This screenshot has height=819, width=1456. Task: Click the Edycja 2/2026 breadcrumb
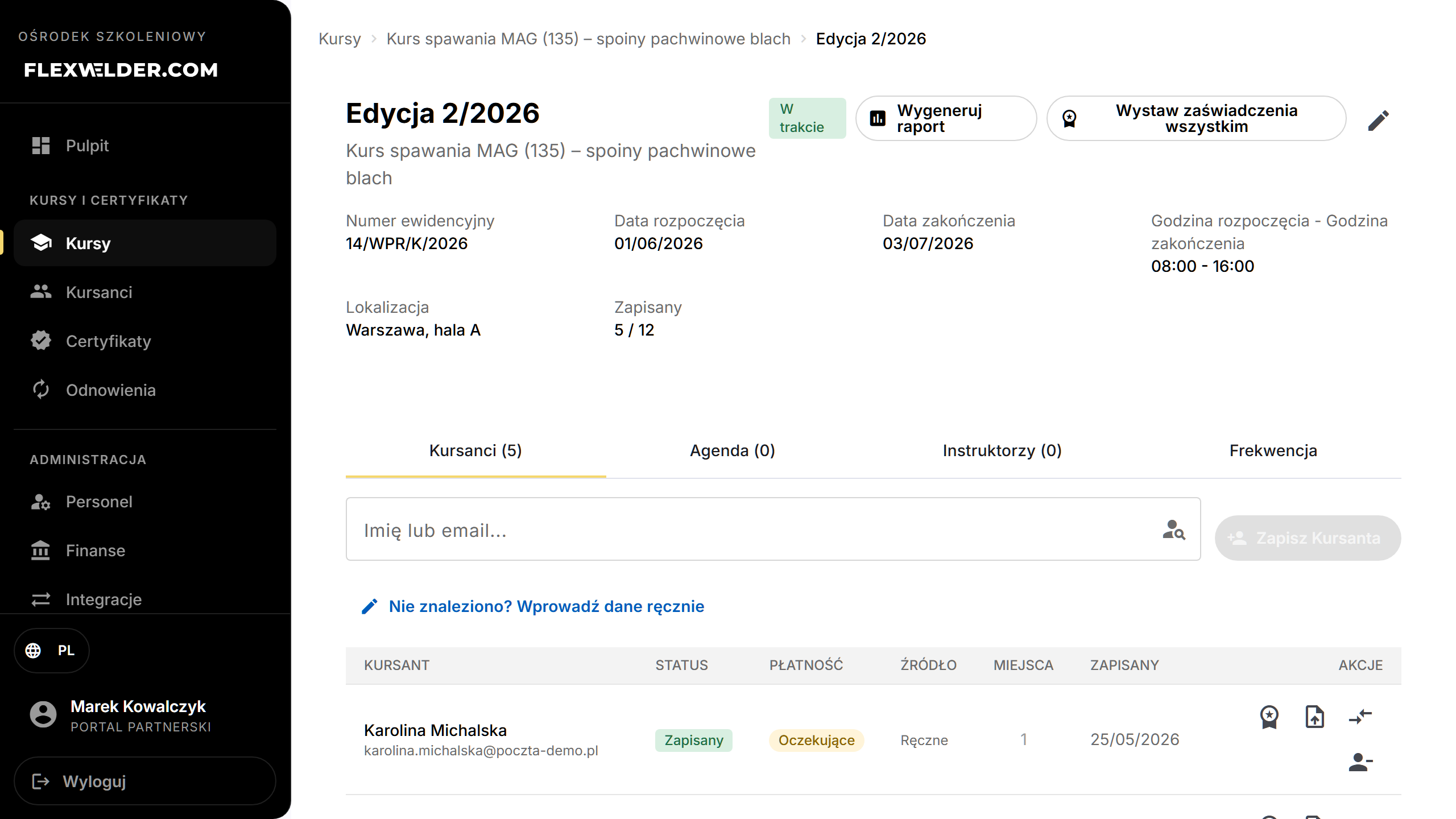[871, 39]
